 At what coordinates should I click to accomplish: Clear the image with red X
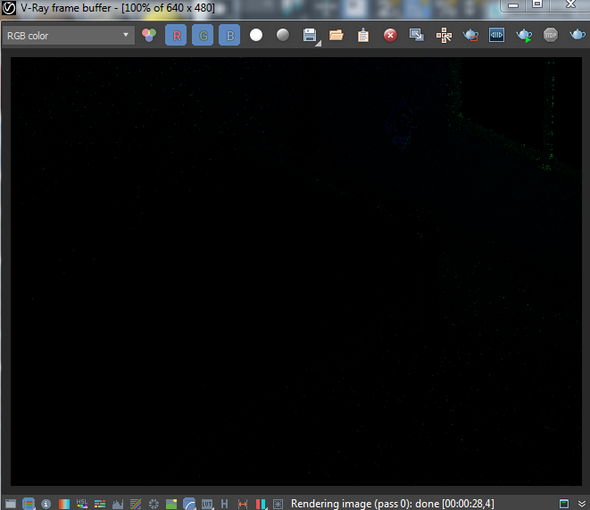click(390, 35)
